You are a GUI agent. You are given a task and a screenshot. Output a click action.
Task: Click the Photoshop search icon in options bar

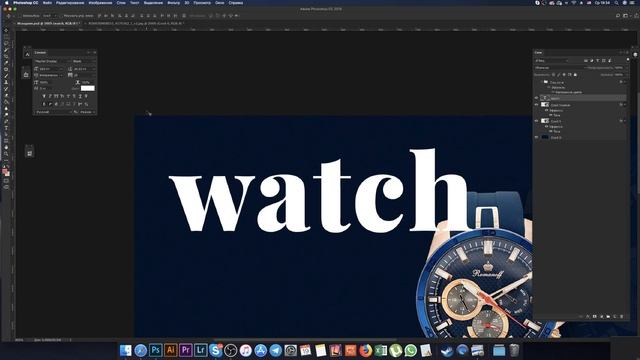click(x=618, y=16)
